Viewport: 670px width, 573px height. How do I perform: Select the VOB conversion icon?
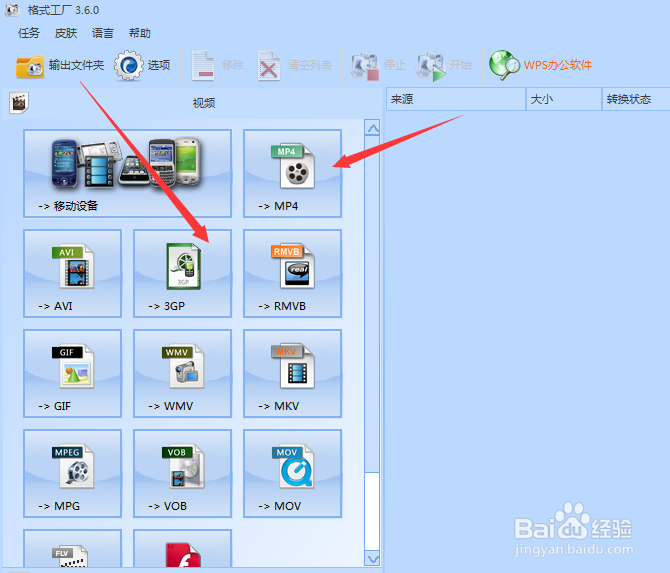182,473
